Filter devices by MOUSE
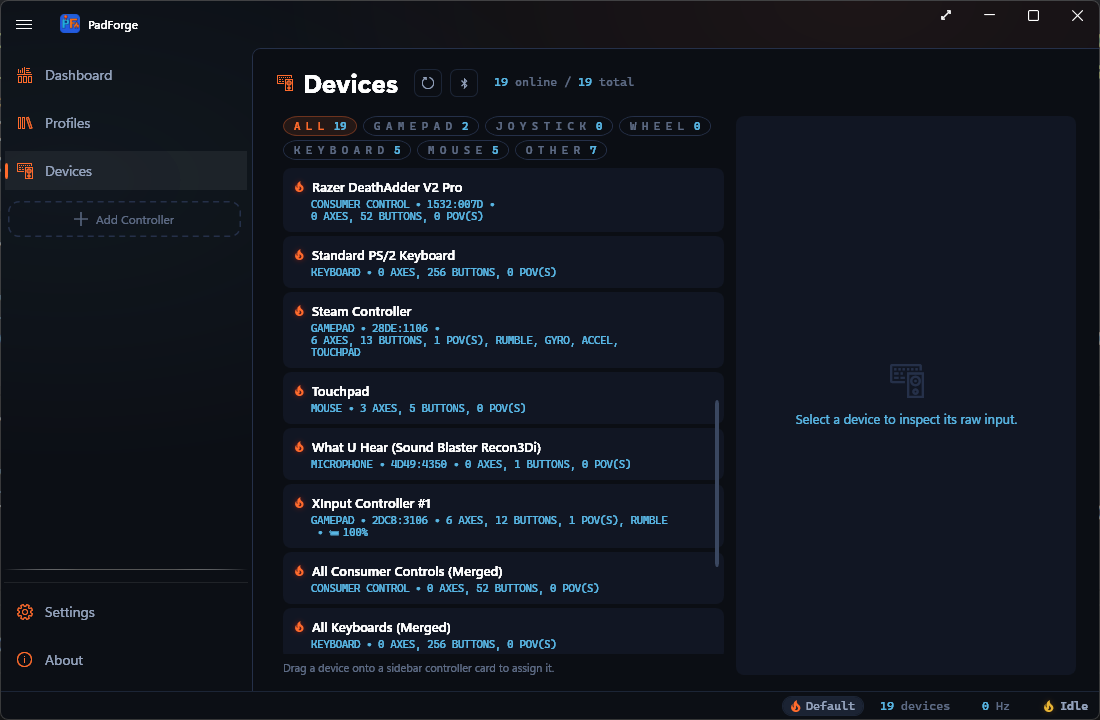This screenshot has height=720, width=1100. point(463,150)
